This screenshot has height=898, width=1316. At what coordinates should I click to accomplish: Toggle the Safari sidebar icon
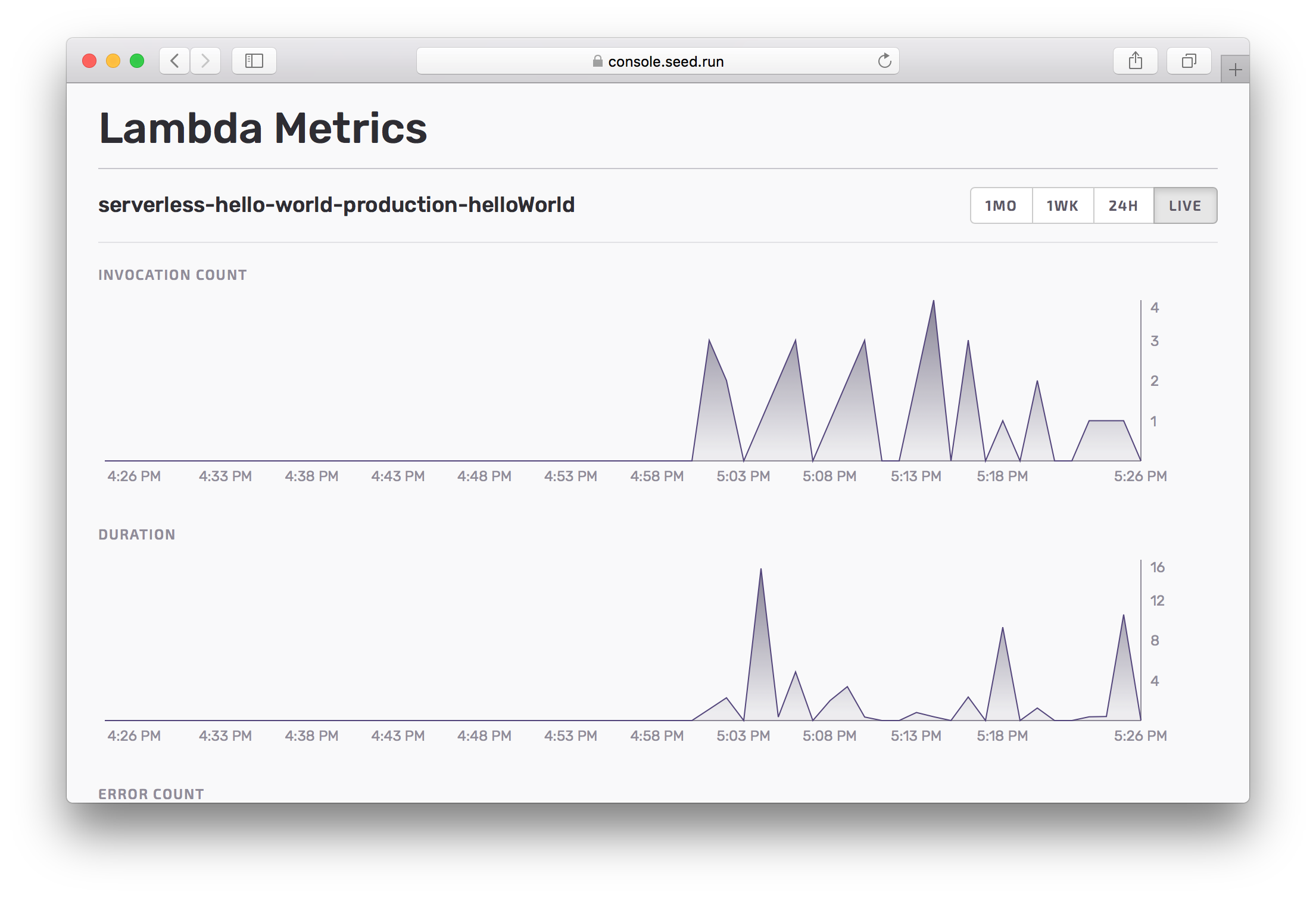click(x=254, y=61)
